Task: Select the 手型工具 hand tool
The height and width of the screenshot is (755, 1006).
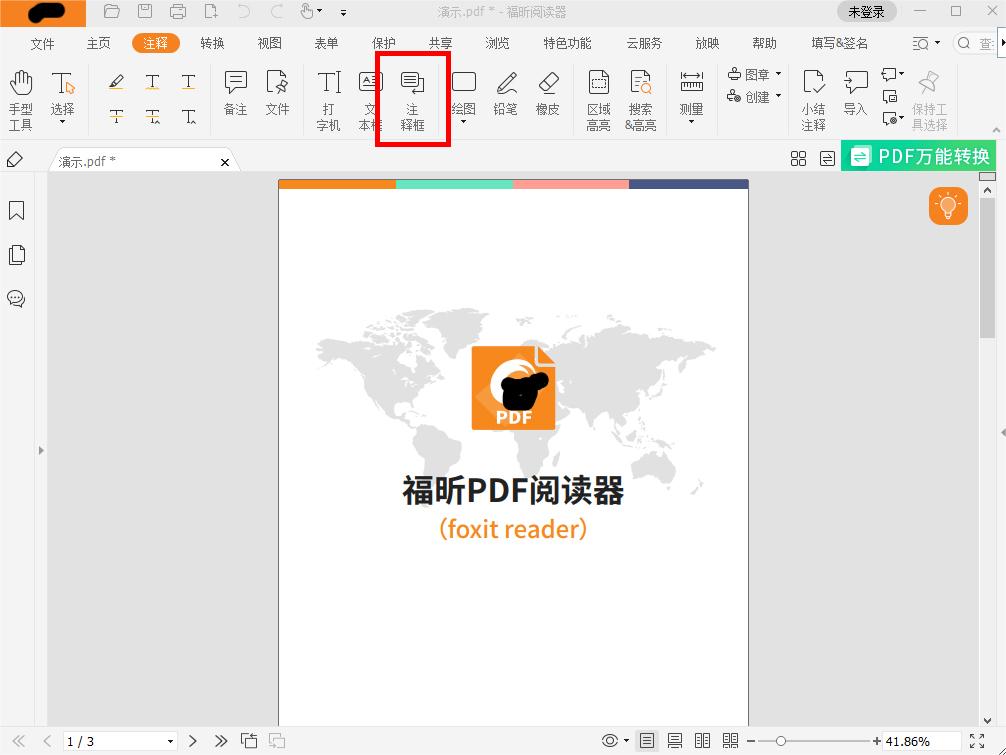Action: click(x=20, y=96)
